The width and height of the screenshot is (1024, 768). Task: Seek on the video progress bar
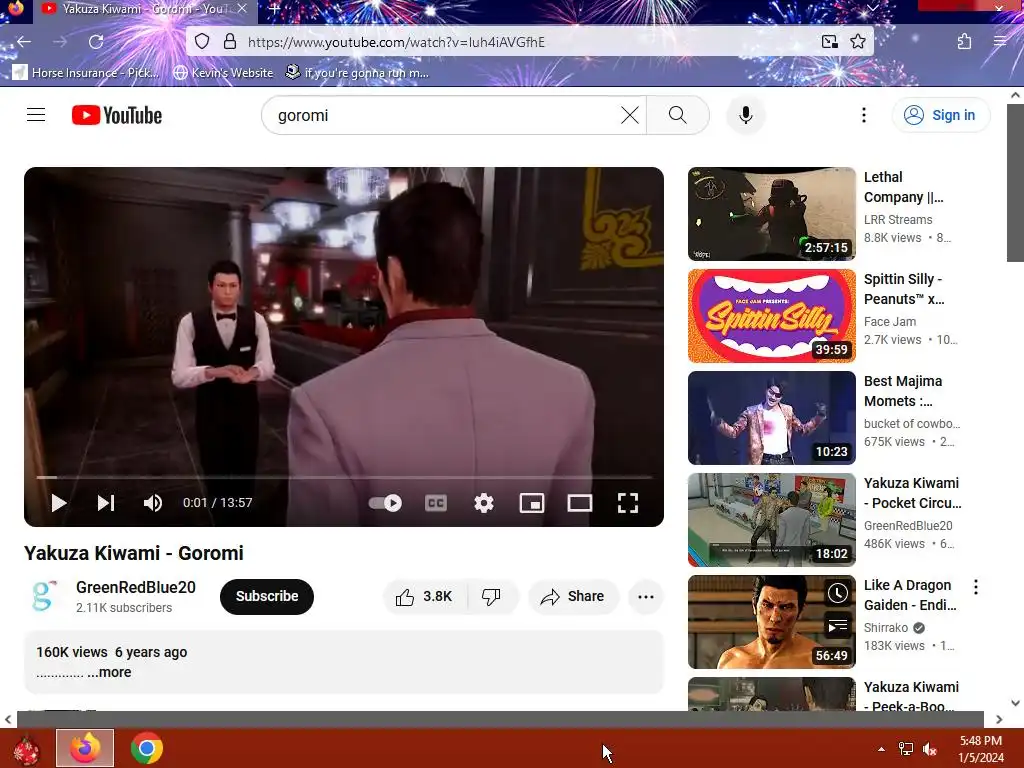pyautogui.click(x=344, y=477)
